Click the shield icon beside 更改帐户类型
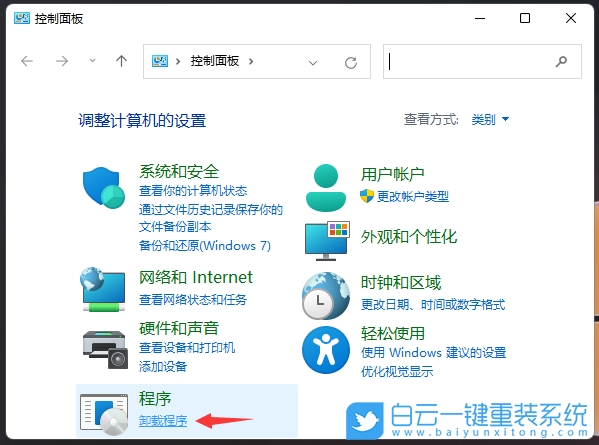Screen dimensions: 599x445 [367, 196]
